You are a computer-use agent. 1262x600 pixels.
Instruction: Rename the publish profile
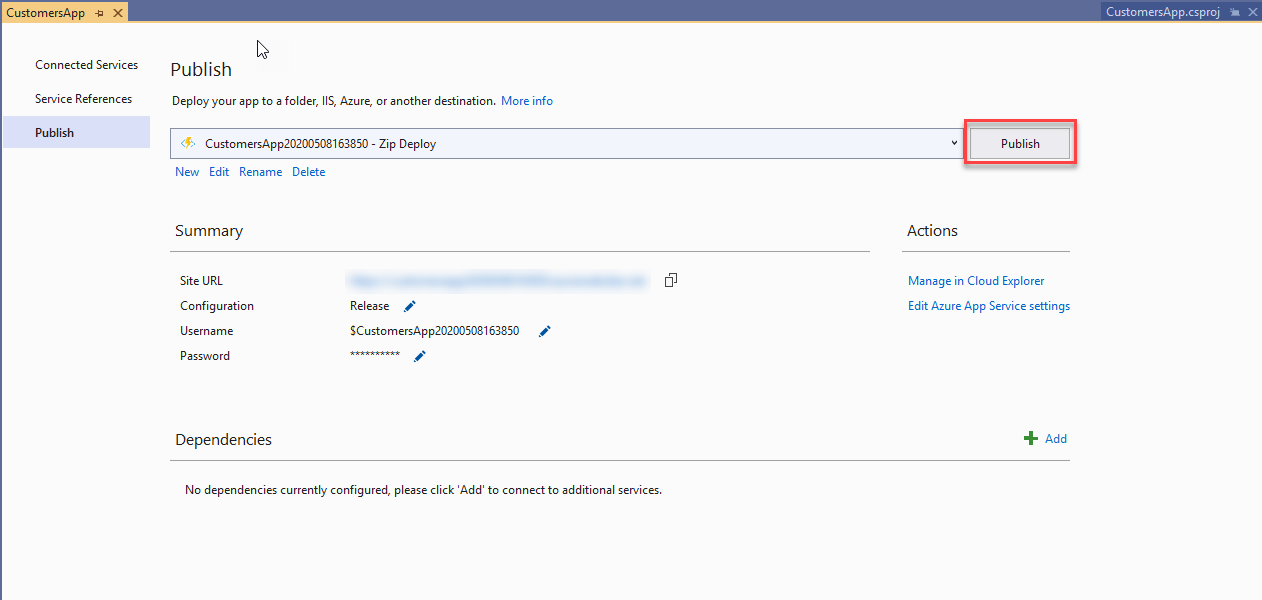pos(260,172)
